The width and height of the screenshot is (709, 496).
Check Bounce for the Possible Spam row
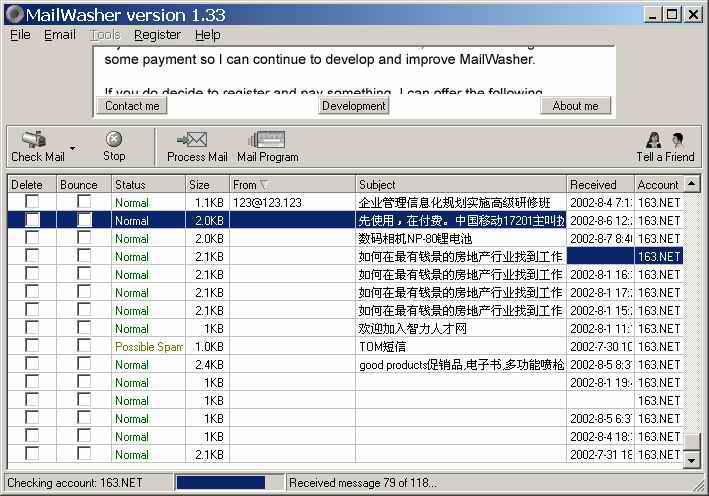[84, 346]
